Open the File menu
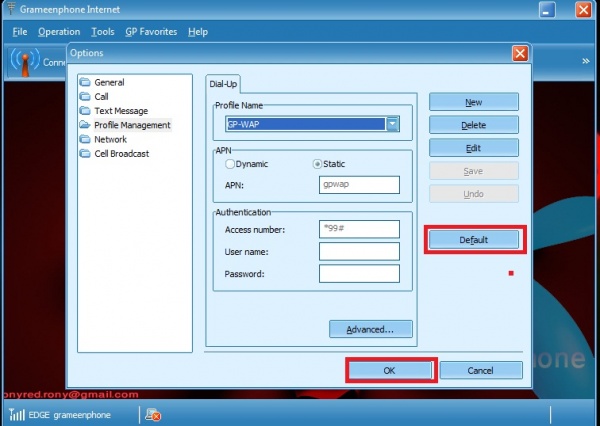Image resolution: width=600 pixels, height=426 pixels. coord(20,32)
